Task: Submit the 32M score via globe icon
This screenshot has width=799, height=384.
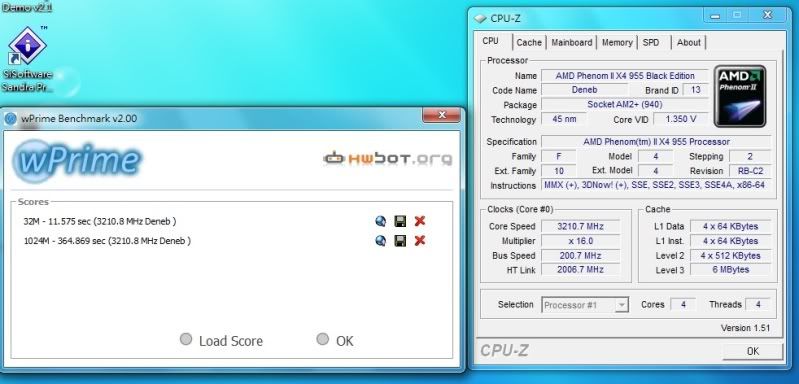Action: click(x=380, y=221)
